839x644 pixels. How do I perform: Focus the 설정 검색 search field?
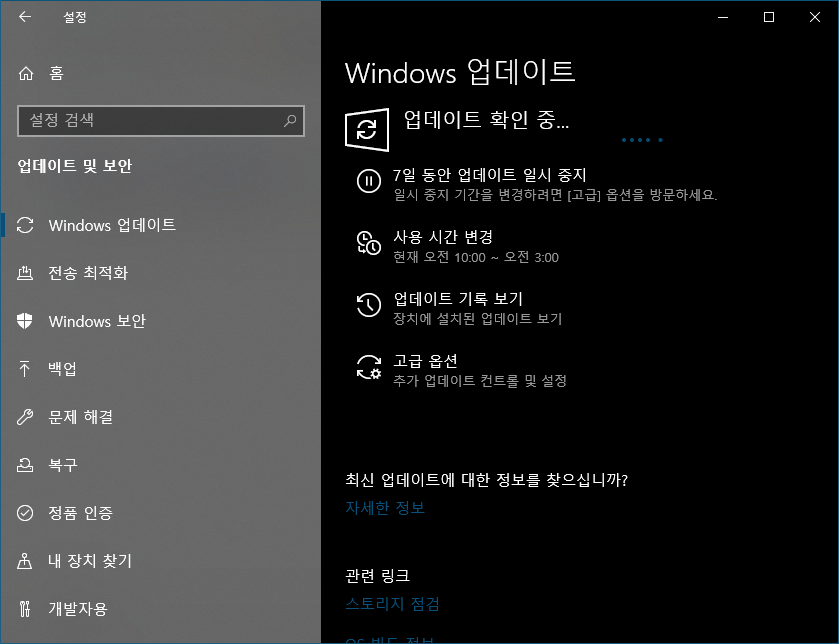(161, 121)
